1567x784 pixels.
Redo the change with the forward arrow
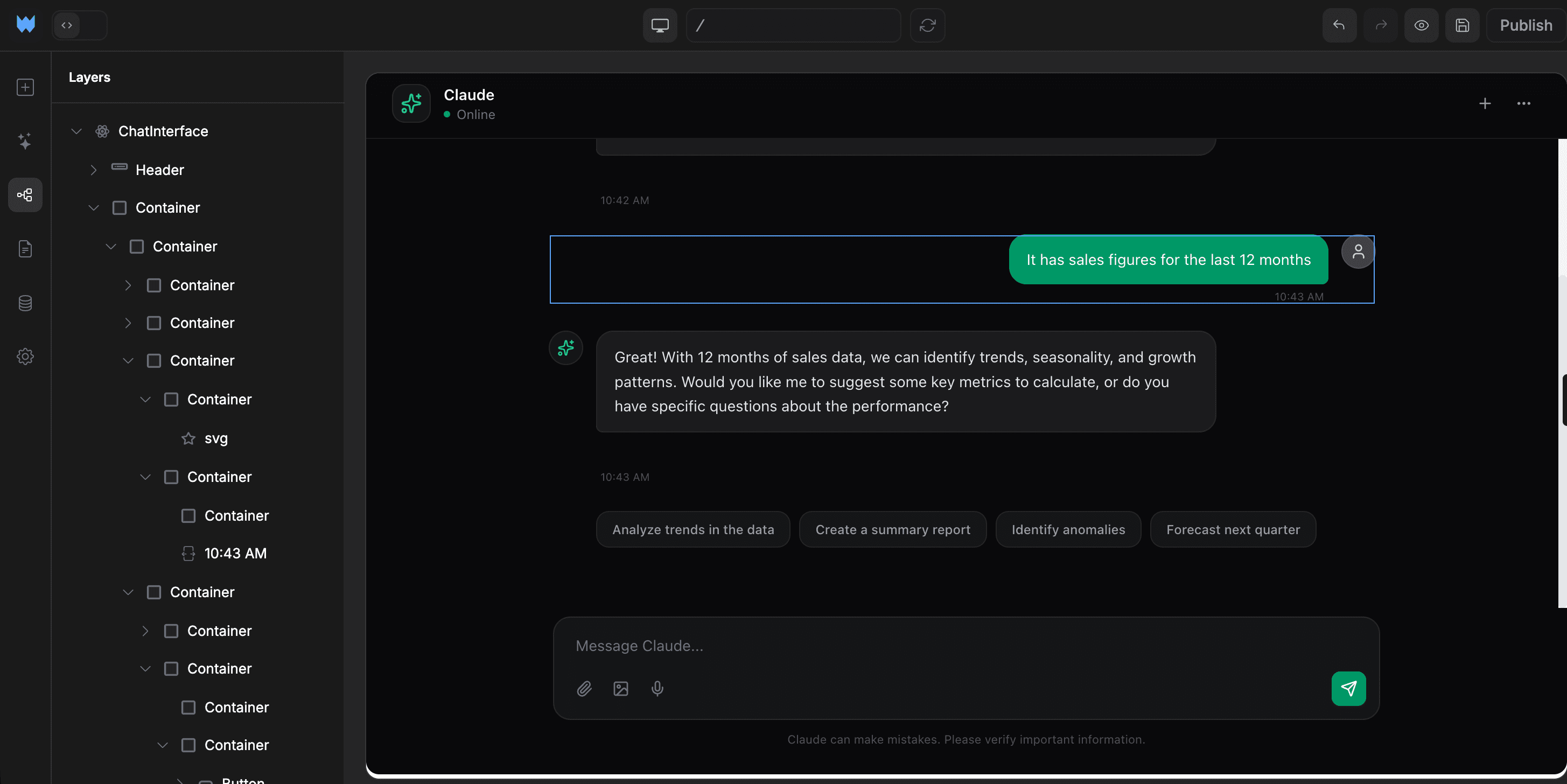click(x=1381, y=25)
